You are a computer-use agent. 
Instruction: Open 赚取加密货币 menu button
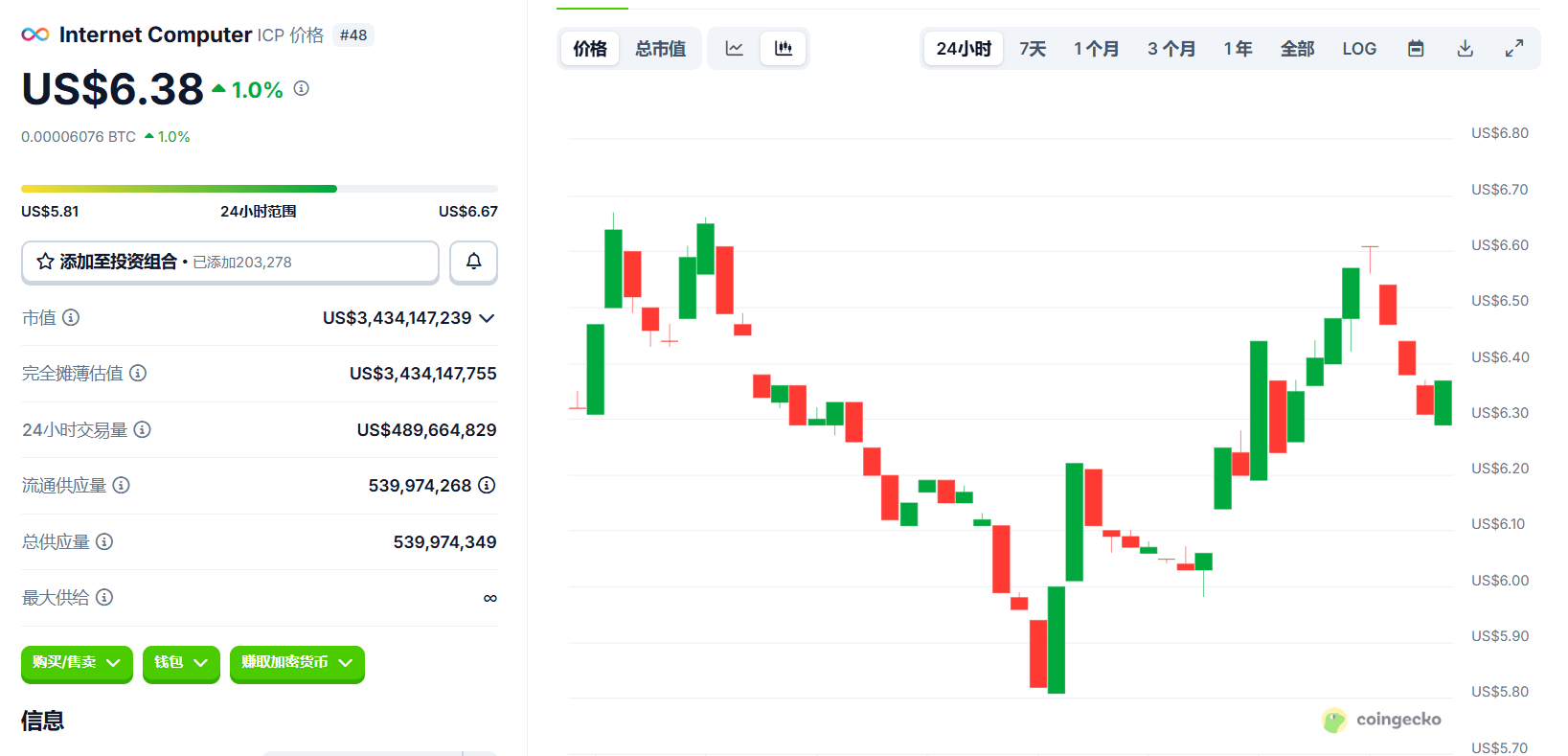(297, 663)
